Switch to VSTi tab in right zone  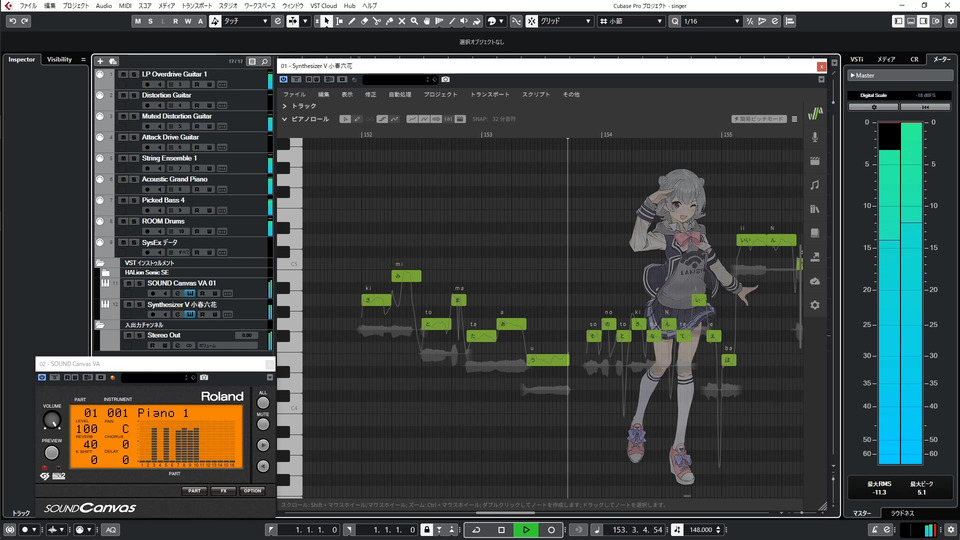(x=857, y=59)
